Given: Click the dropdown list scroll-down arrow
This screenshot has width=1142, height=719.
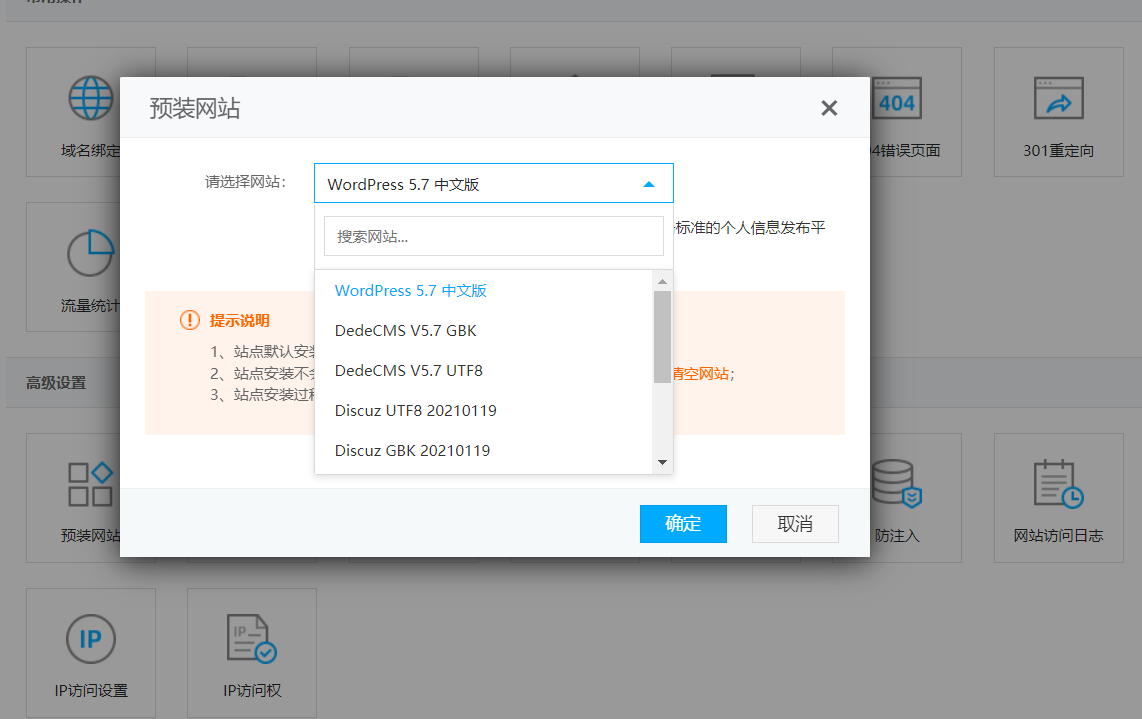Looking at the screenshot, I should click(x=662, y=463).
